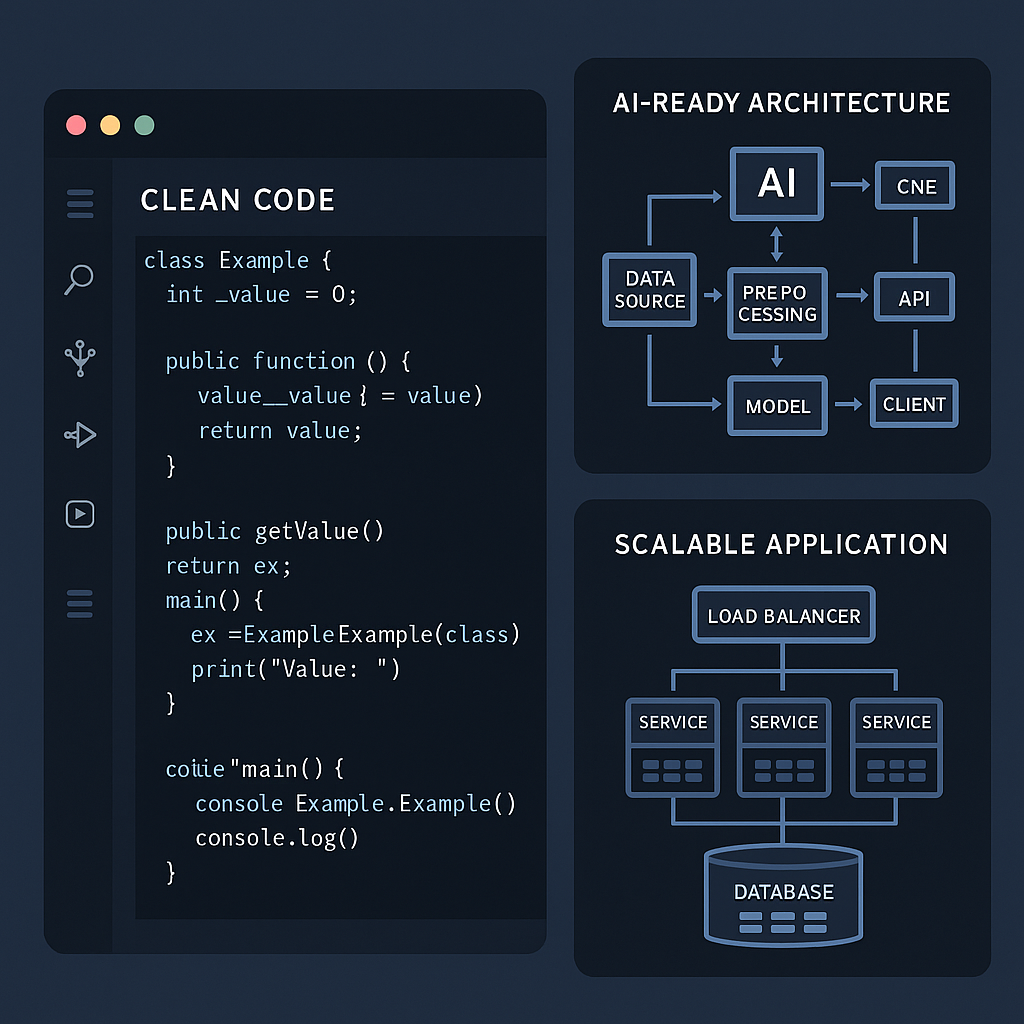The image size is (1024, 1024).
Task: Select the run and debug arrow icon
Action: pyautogui.click(x=80, y=434)
